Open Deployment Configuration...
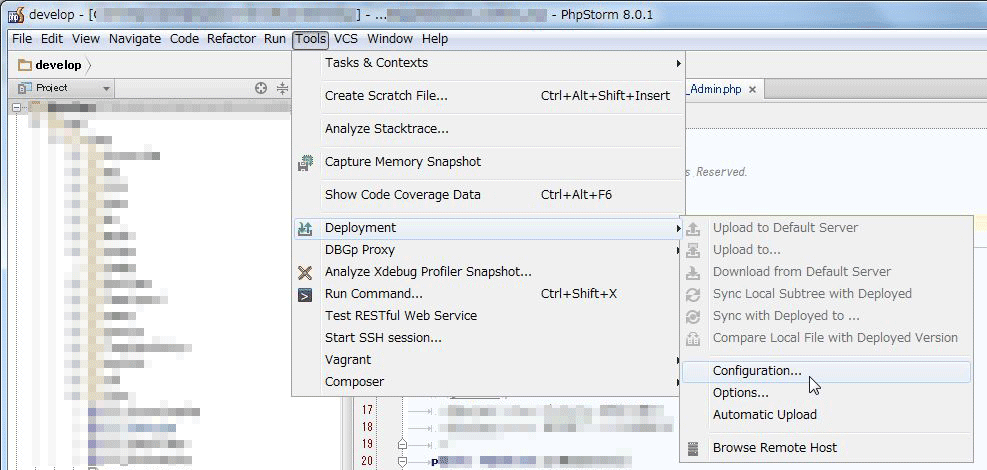The image size is (987, 470). pos(826,371)
